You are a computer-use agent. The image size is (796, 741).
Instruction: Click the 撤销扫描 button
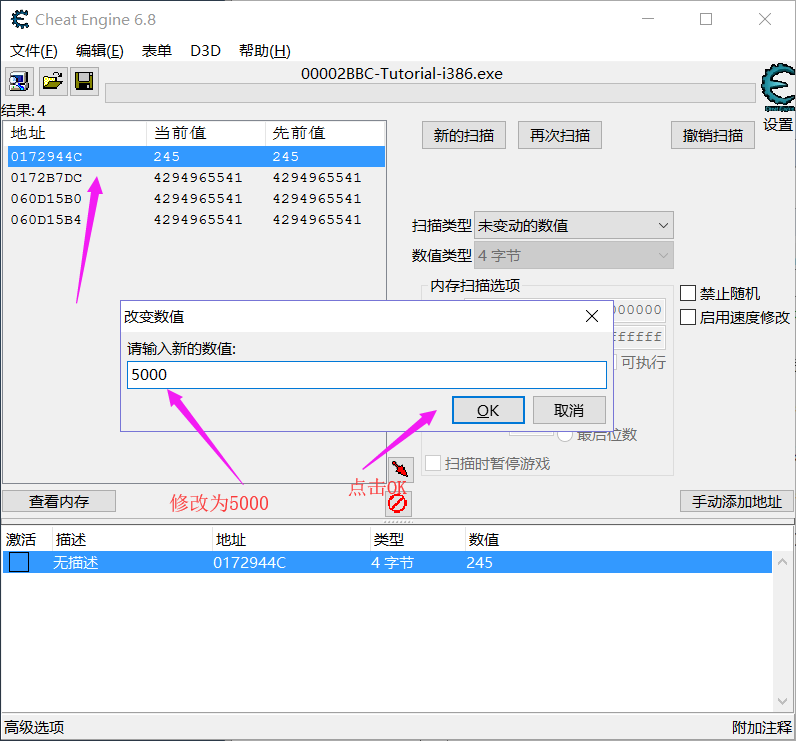coord(713,135)
